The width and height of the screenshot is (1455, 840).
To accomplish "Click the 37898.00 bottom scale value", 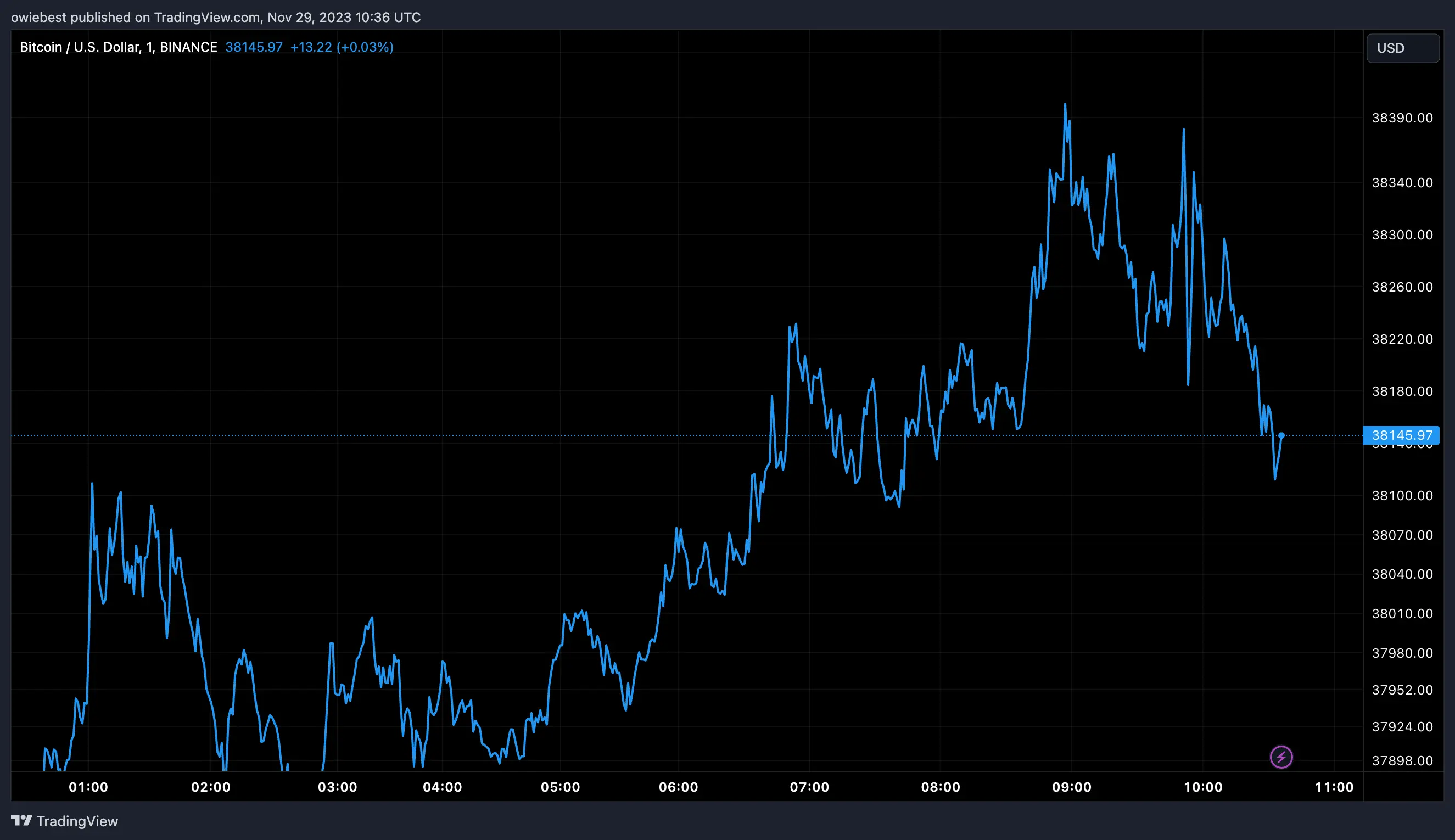I will point(1407,760).
